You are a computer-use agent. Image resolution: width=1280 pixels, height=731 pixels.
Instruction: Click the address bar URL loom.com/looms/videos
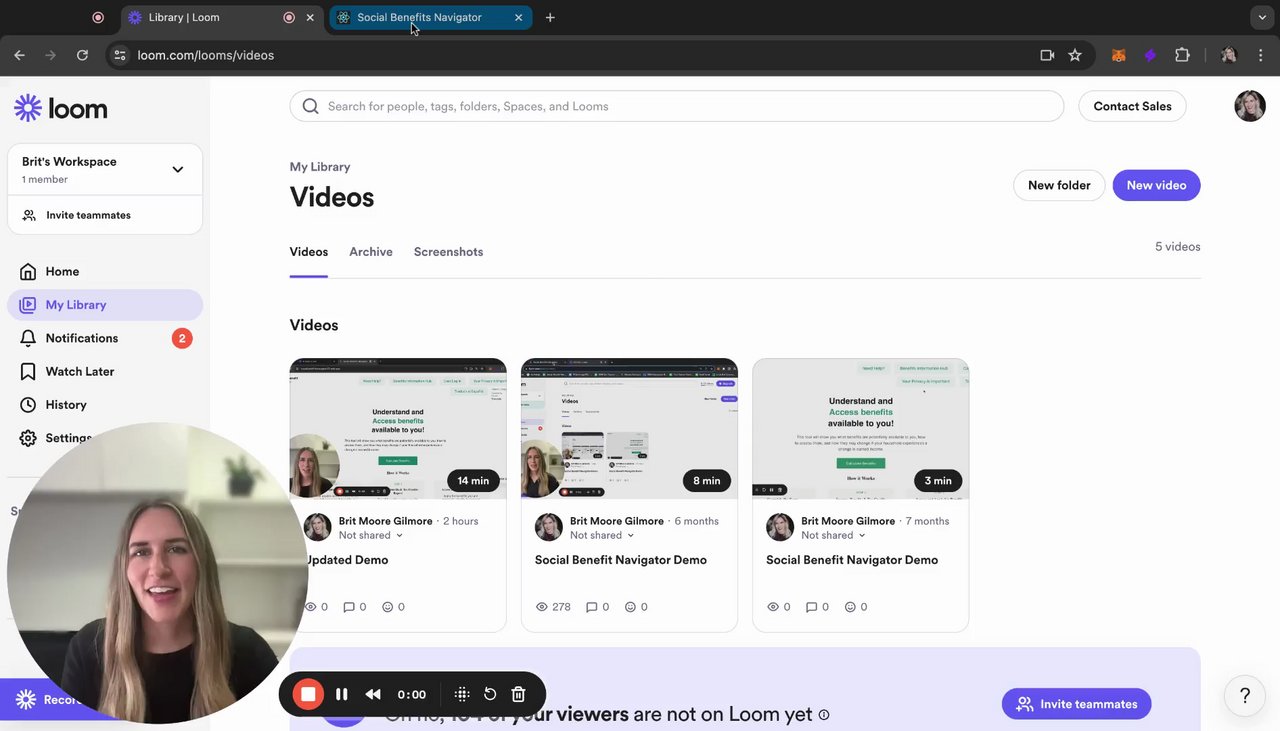point(206,55)
